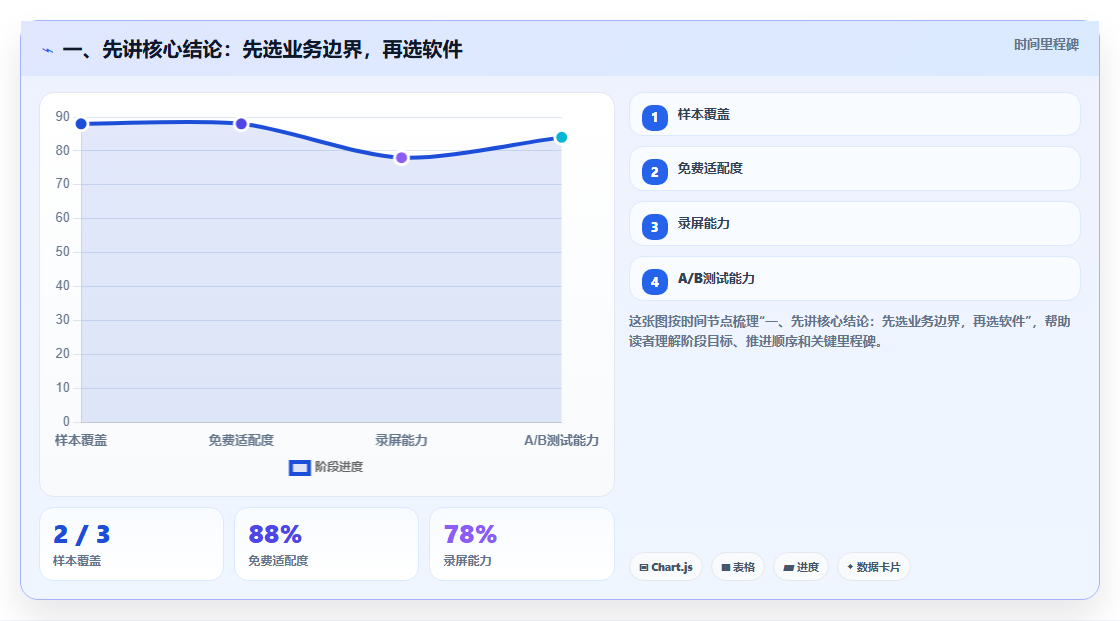This screenshot has width=1120, height=621.
Task: Click the description paragraph starting 这张图按时间节点
Action: coord(849,331)
